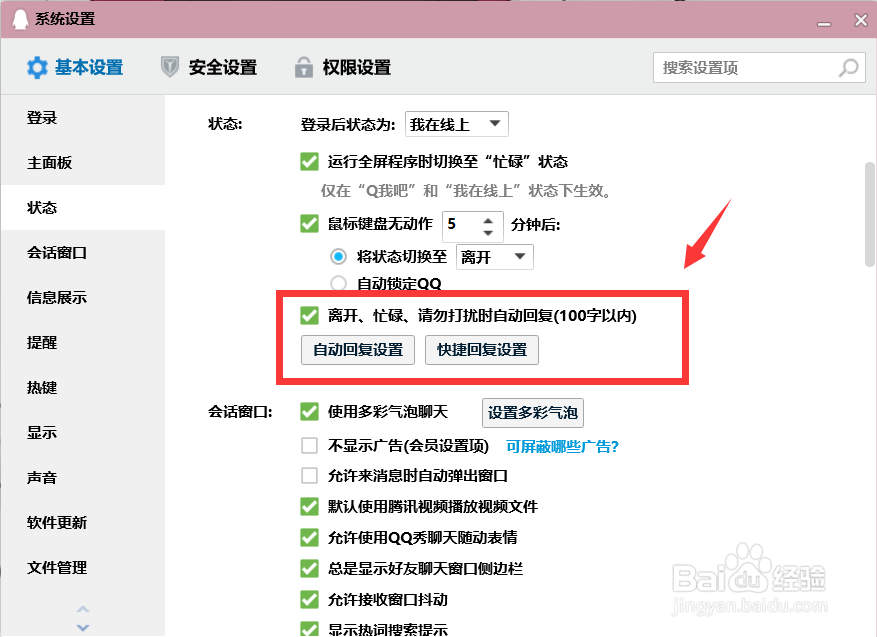Screen dimensions: 877x637
Task: Switch to the 声音 settings section
Action: point(41,478)
